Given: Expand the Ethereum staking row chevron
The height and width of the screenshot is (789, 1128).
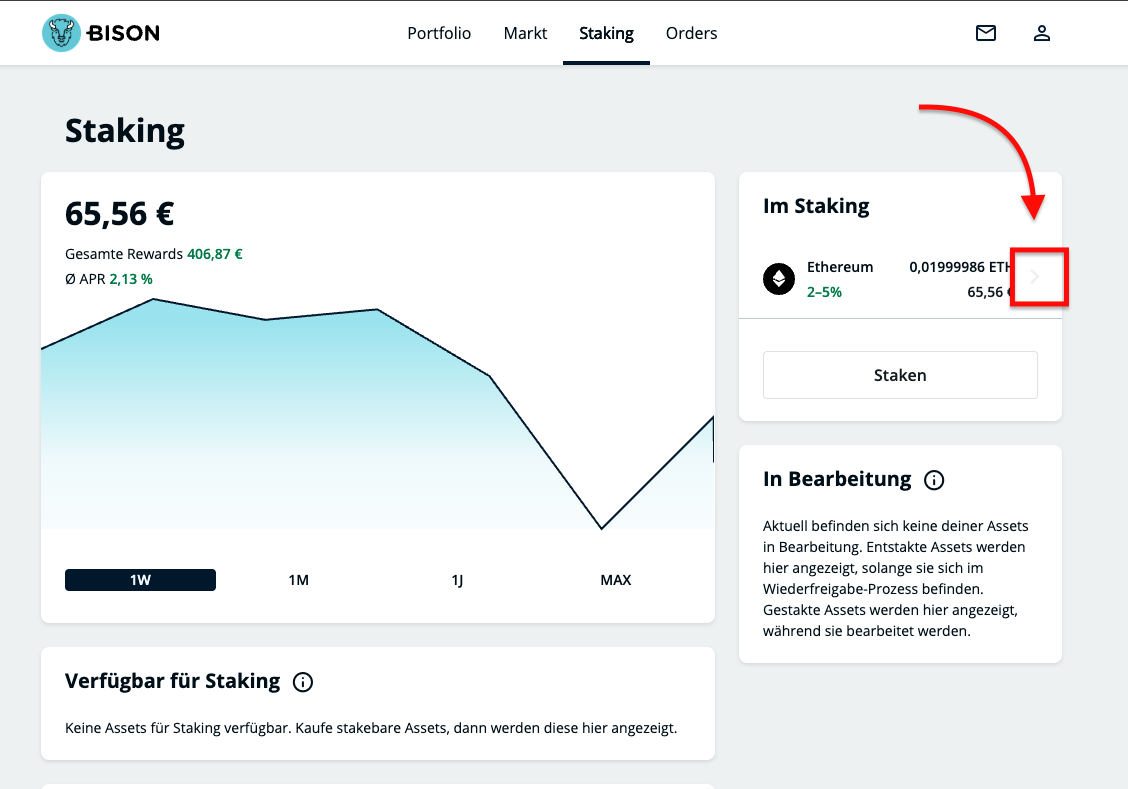Looking at the screenshot, I should pyautogui.click(x=1036, y=277).
